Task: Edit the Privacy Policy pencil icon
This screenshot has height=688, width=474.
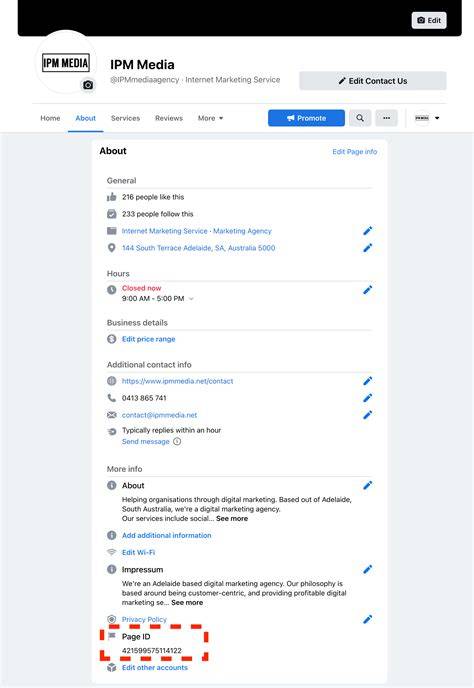Action: [x=368, y=619]
